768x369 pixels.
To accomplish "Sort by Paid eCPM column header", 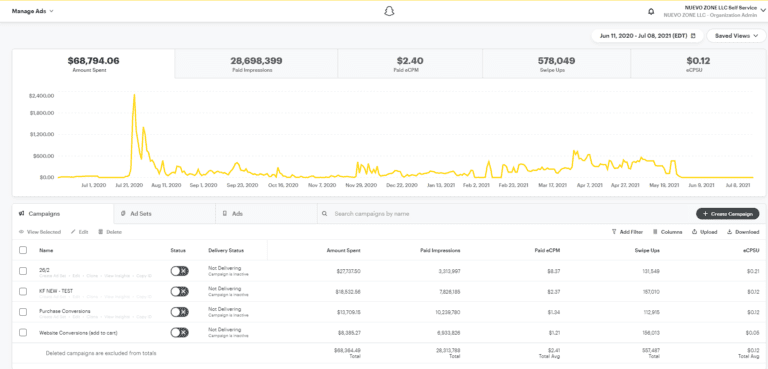I will coord(547,250).
